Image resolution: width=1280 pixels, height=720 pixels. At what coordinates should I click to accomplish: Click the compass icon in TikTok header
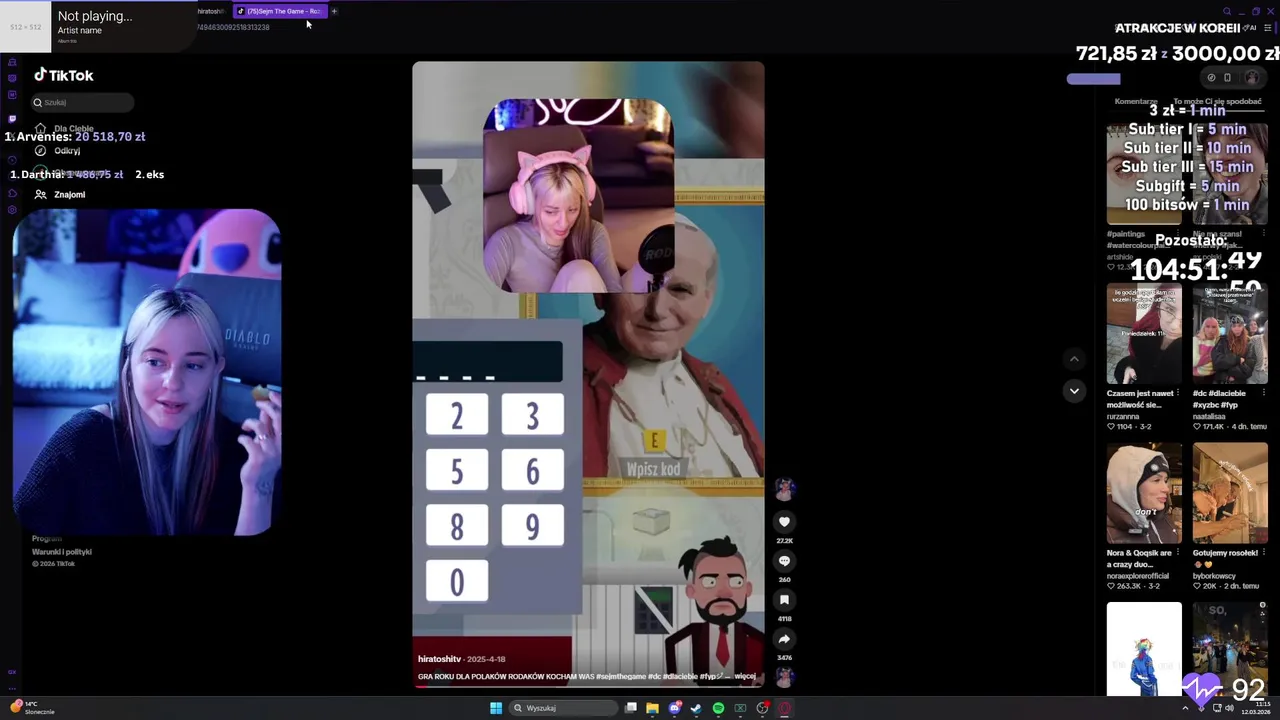click(x=1211, y=77)
